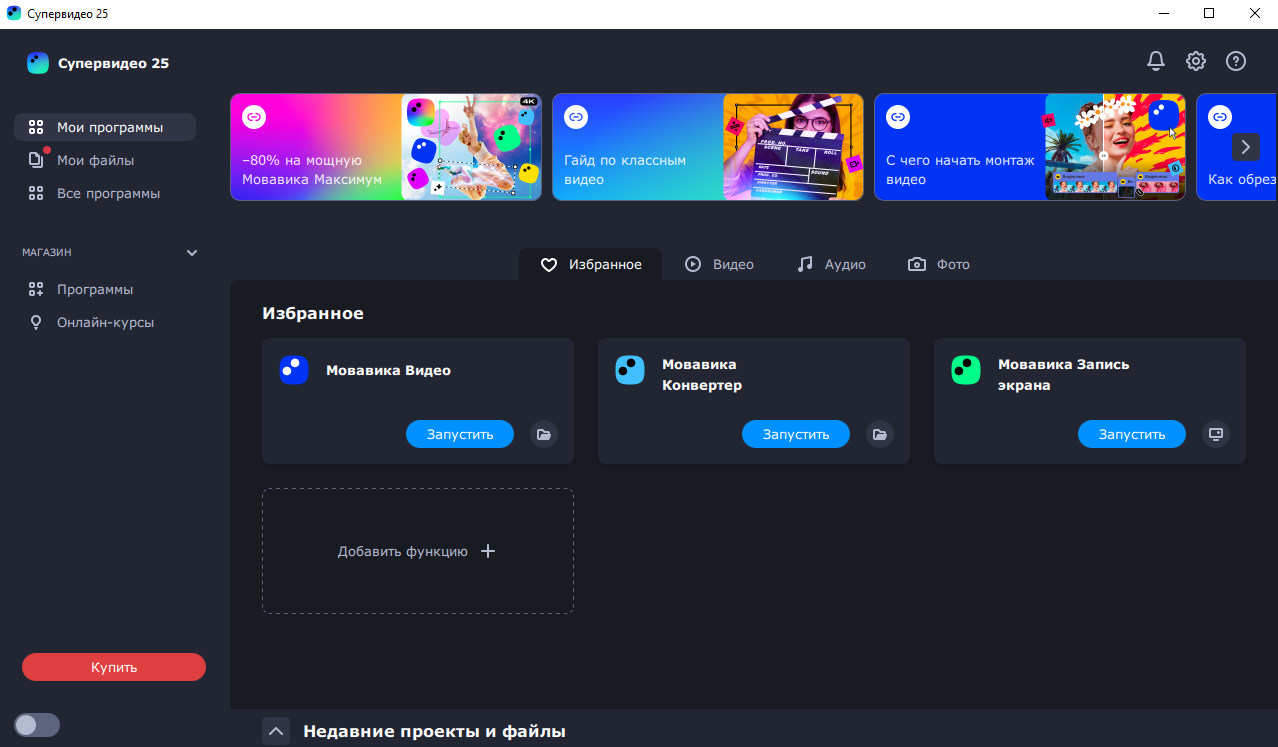Open the Фото tab
The width and height of the screenshot is (1278, 747).
pos(938,264)
